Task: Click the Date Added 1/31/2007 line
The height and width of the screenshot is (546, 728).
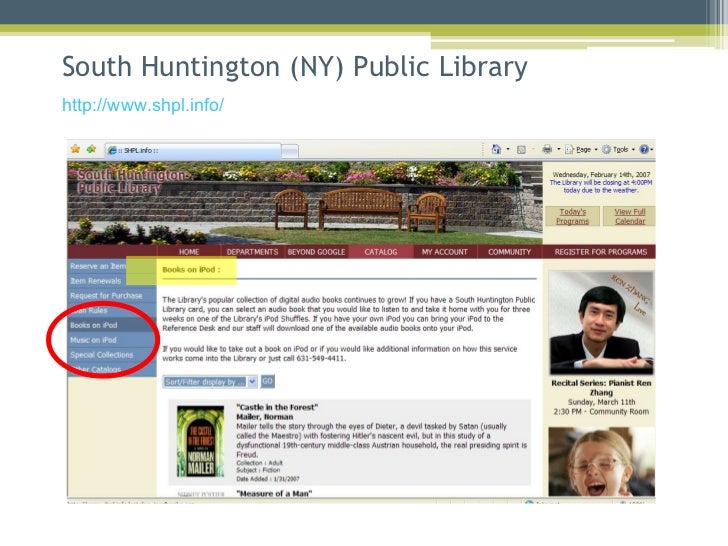Action: point(268,479)
